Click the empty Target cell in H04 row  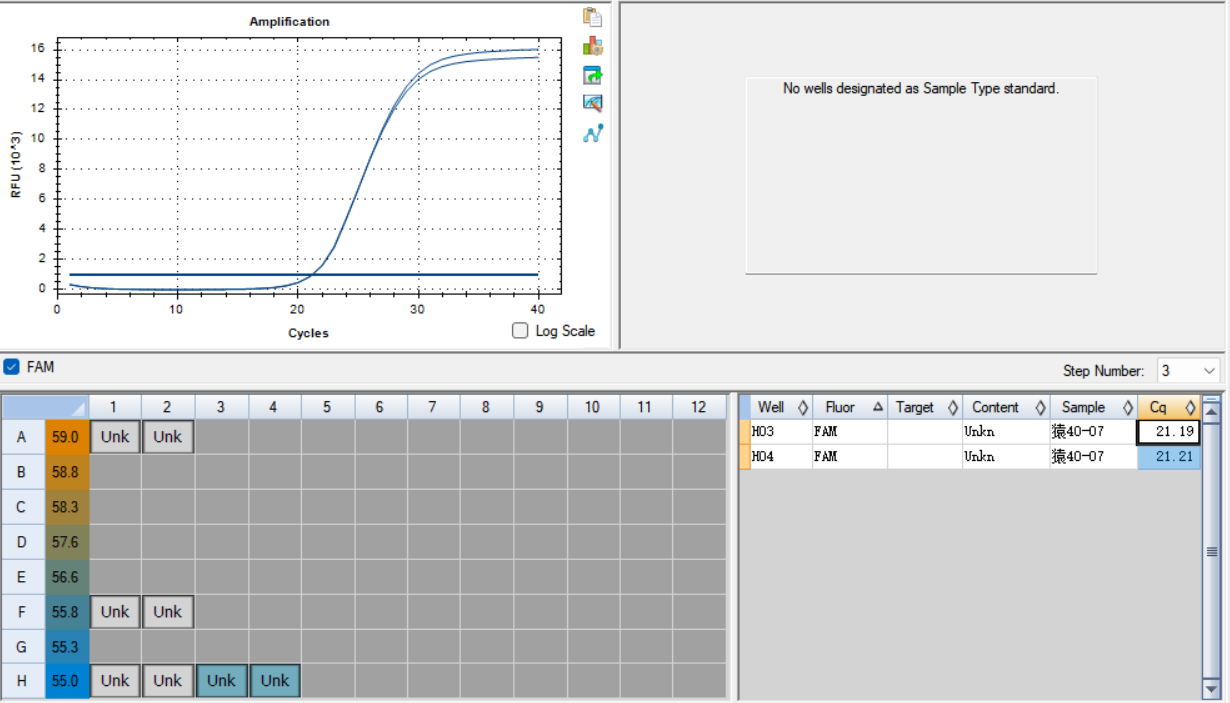click(925, 457)
